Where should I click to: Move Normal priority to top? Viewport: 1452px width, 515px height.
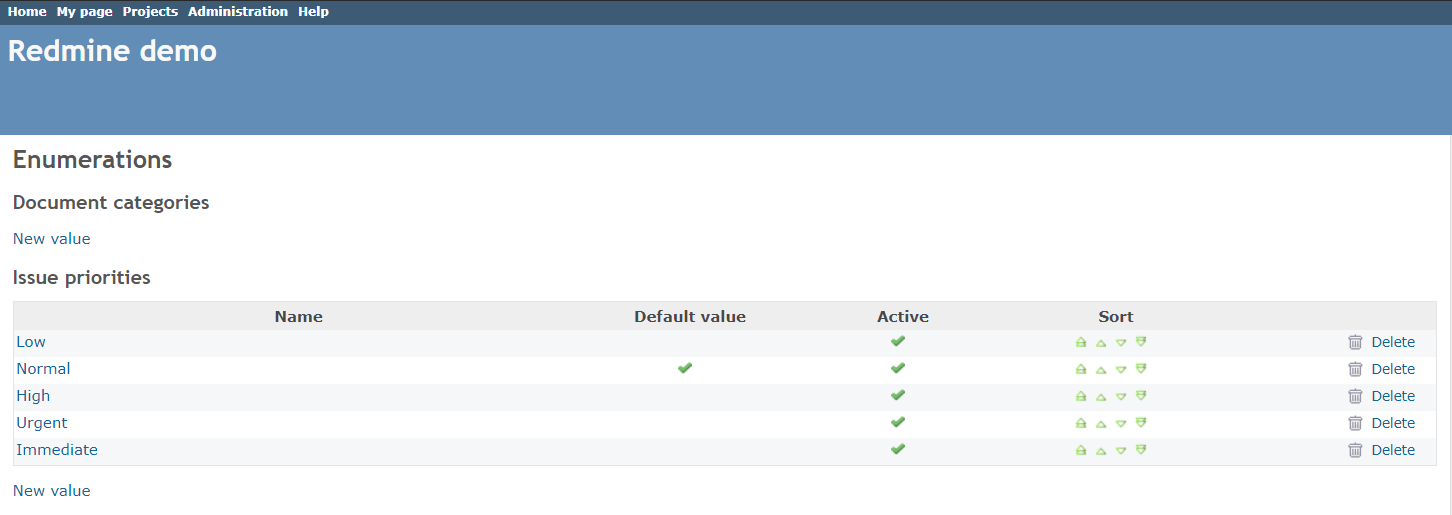pos(1081,369)
